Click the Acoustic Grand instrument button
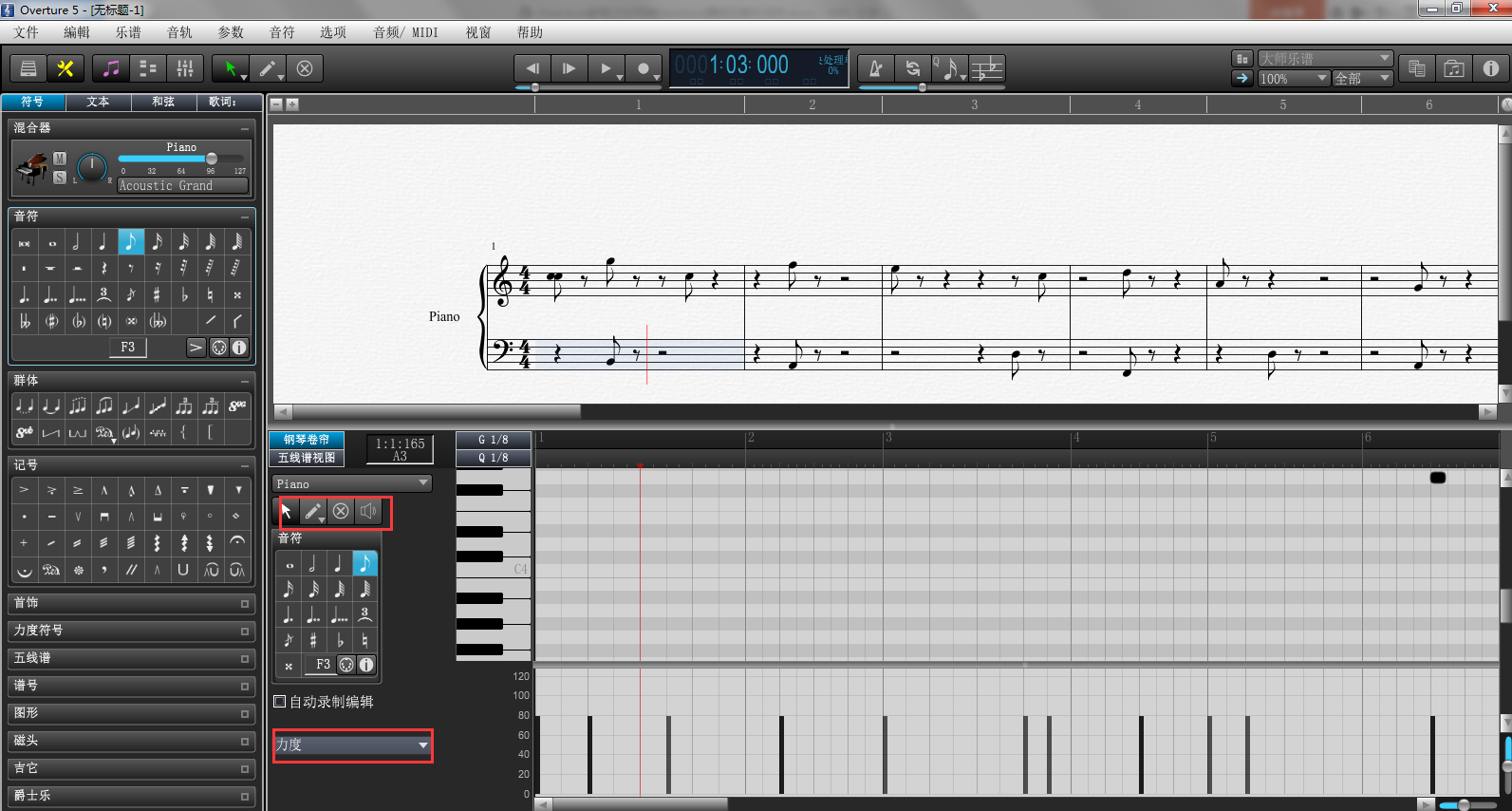This screenshot has height=811, width=1512. [182, 186]
